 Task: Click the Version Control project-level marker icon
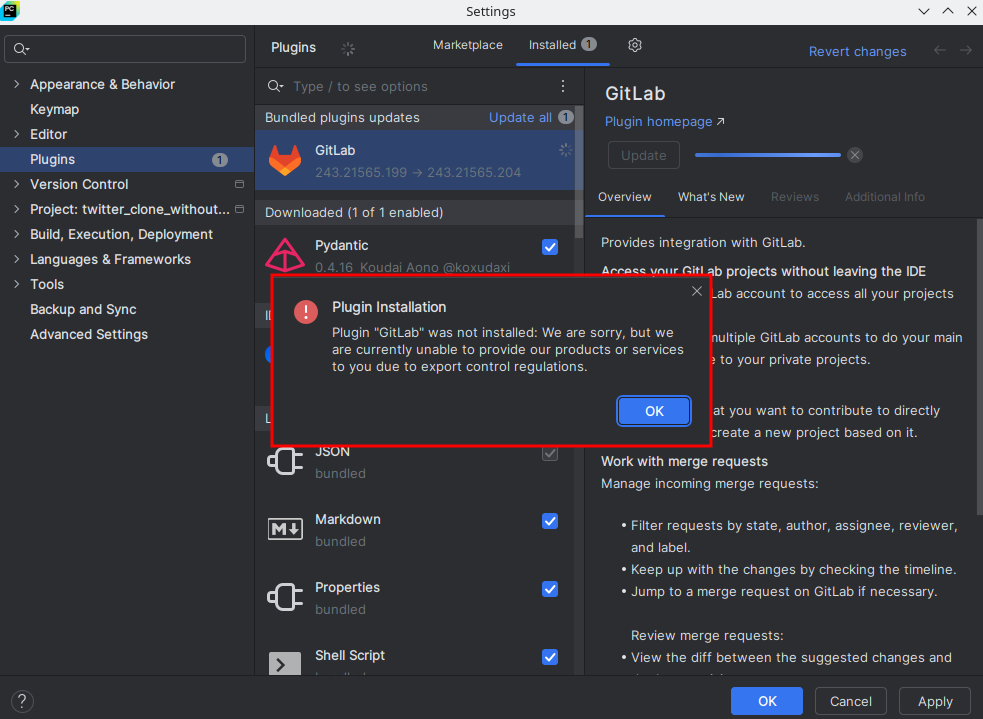(239, 184)
